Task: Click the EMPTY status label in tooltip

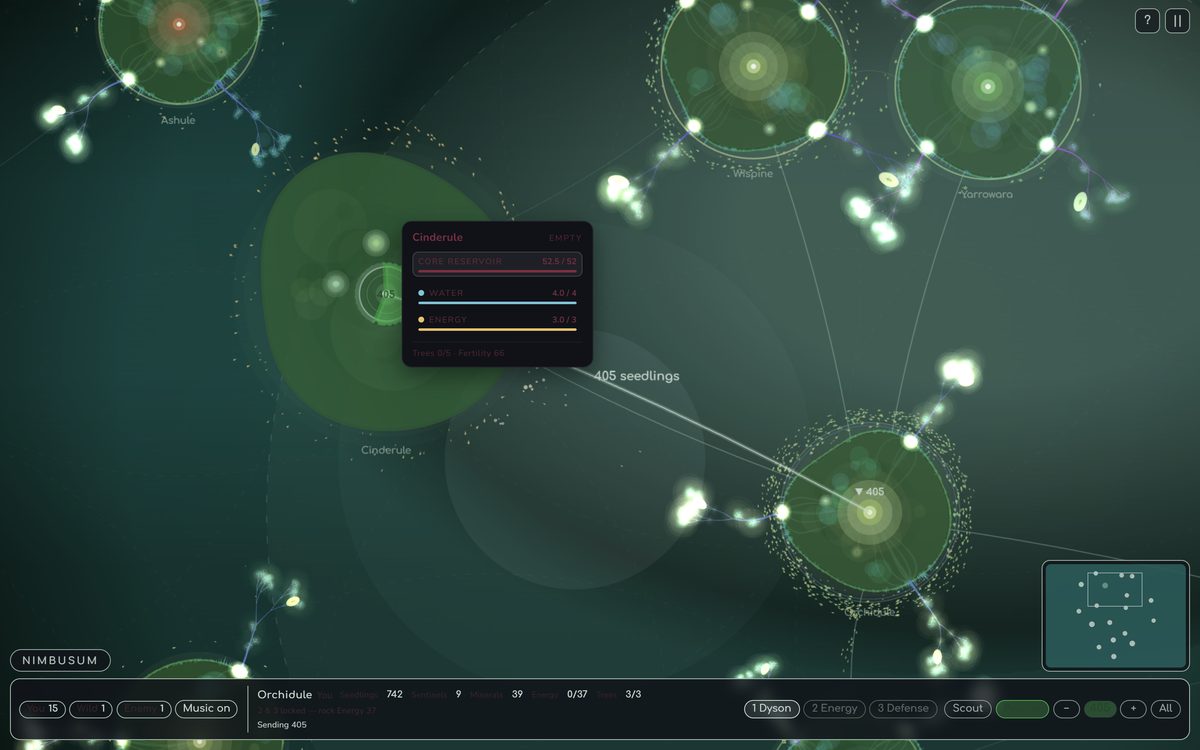Action: 565,238
